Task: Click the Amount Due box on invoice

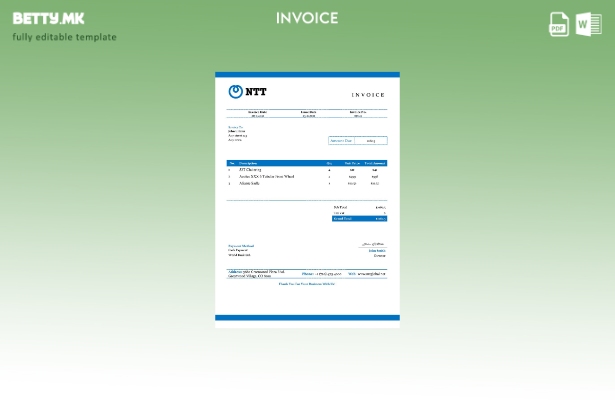Action: [357, 141]
